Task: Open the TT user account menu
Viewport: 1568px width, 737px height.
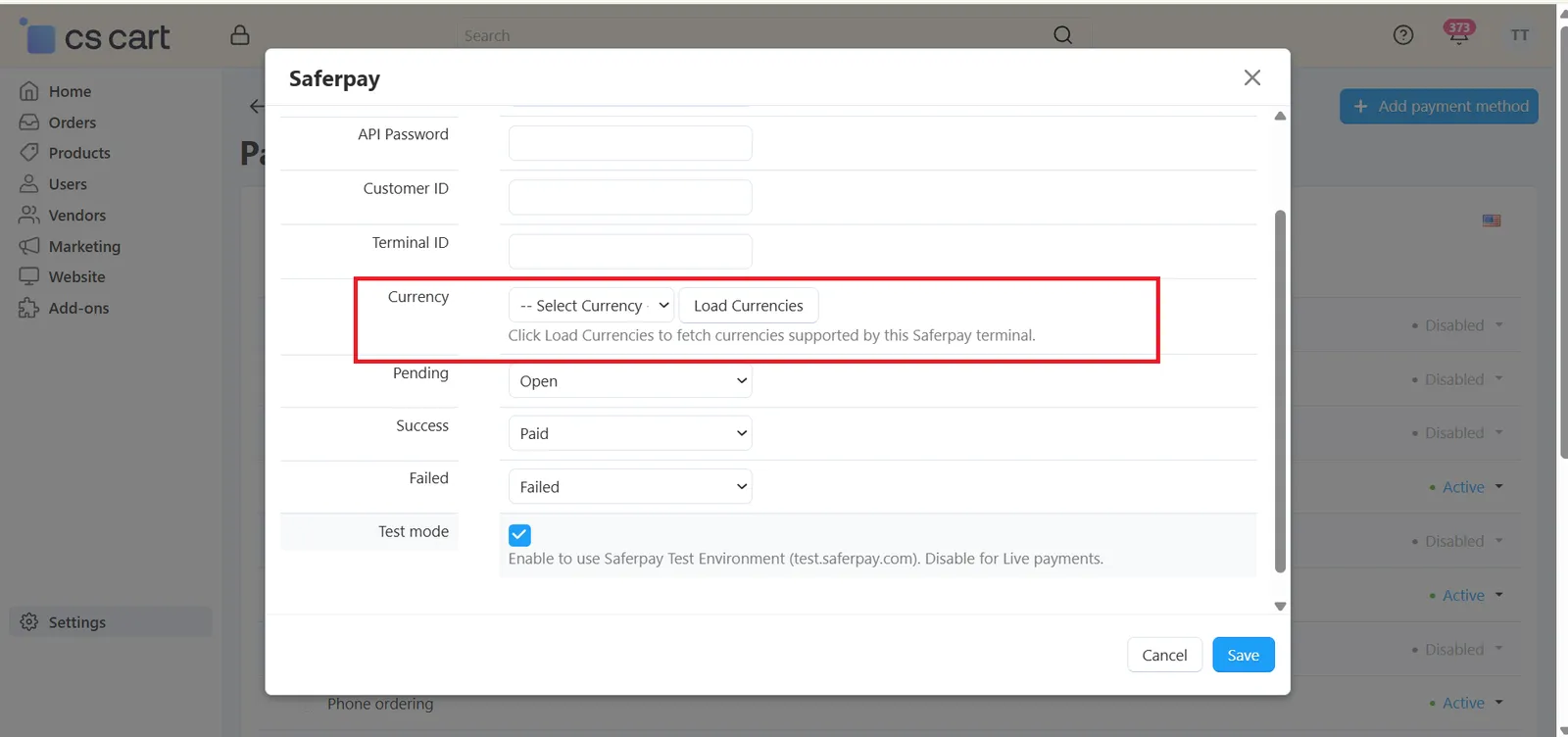Action: point(1519,35)
